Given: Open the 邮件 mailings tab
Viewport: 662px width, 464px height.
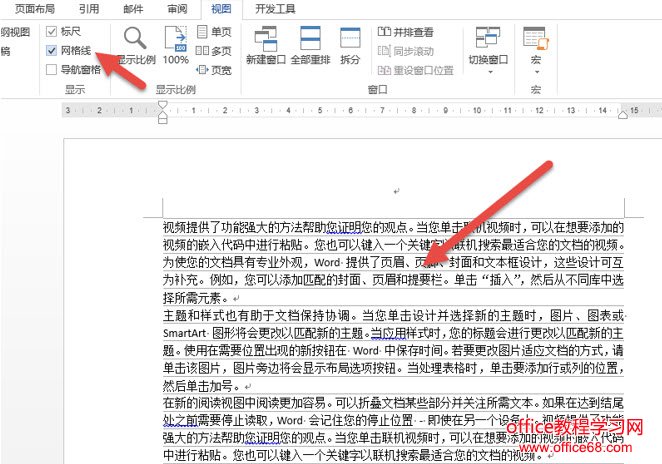Looking at the screenshot, I should coord(133,9).
